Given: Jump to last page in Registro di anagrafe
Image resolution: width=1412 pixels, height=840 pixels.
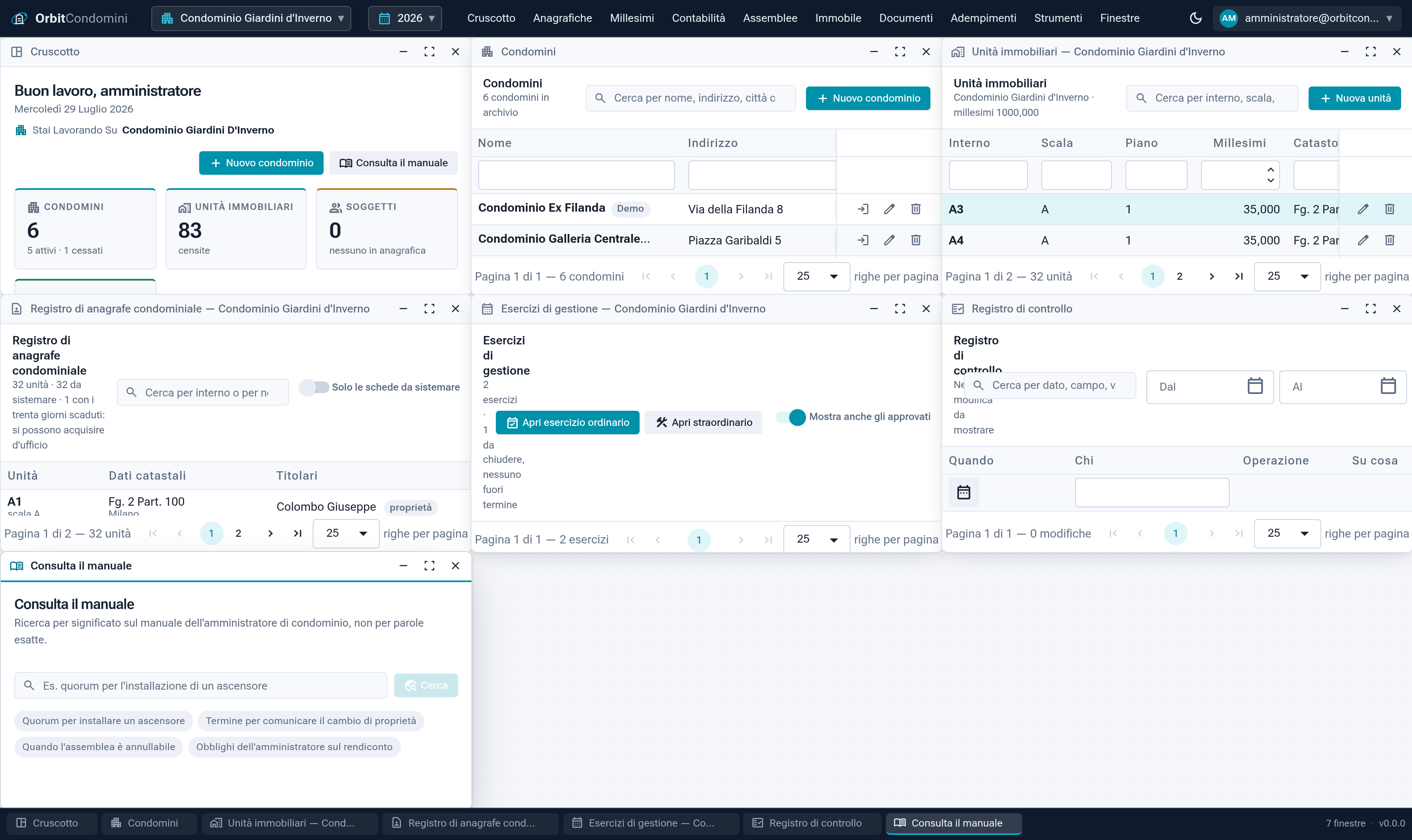Looking at the screenshot, I should click(x=298, y=533).
